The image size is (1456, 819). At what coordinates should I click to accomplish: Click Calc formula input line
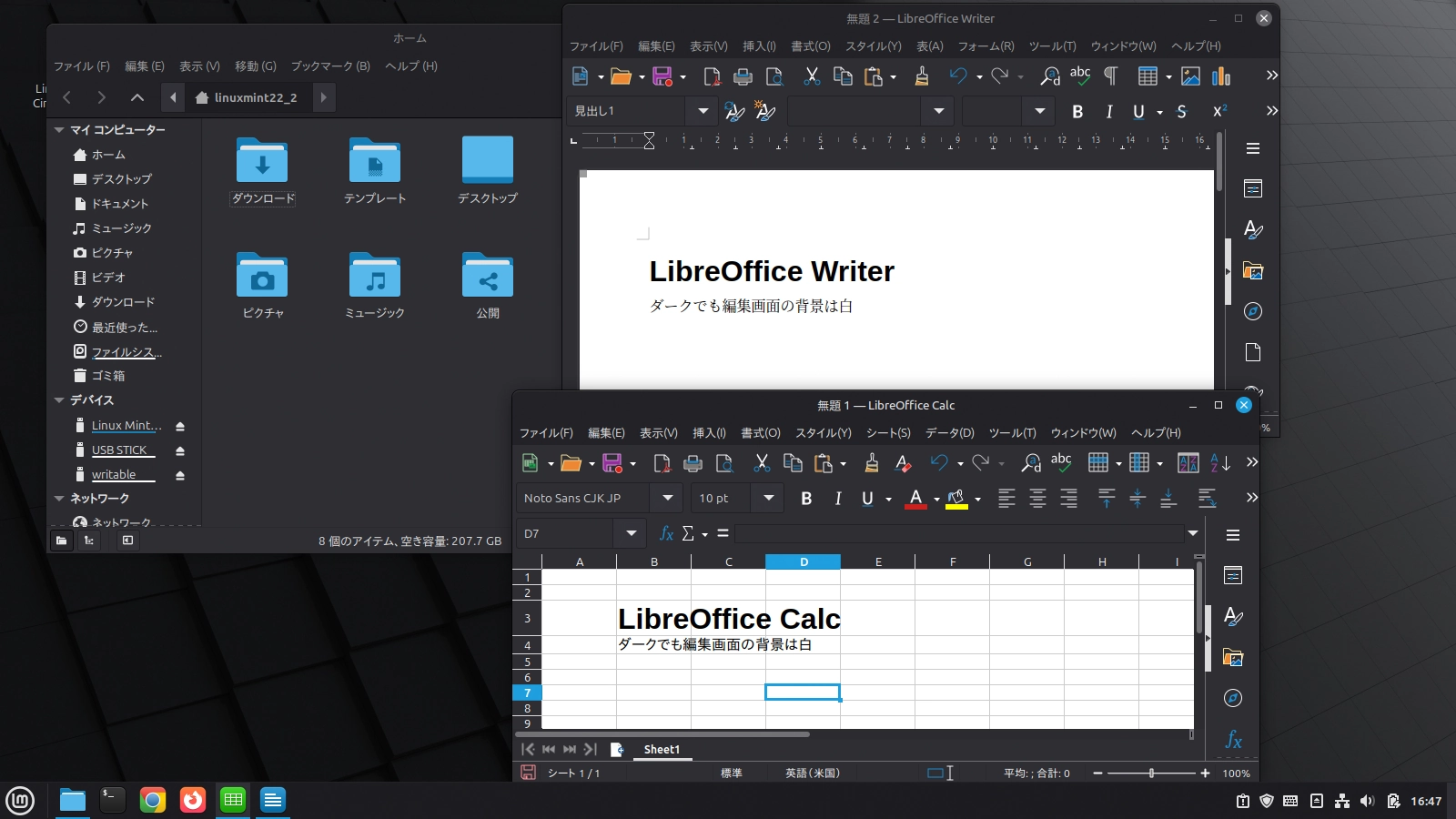click(959, 533)
